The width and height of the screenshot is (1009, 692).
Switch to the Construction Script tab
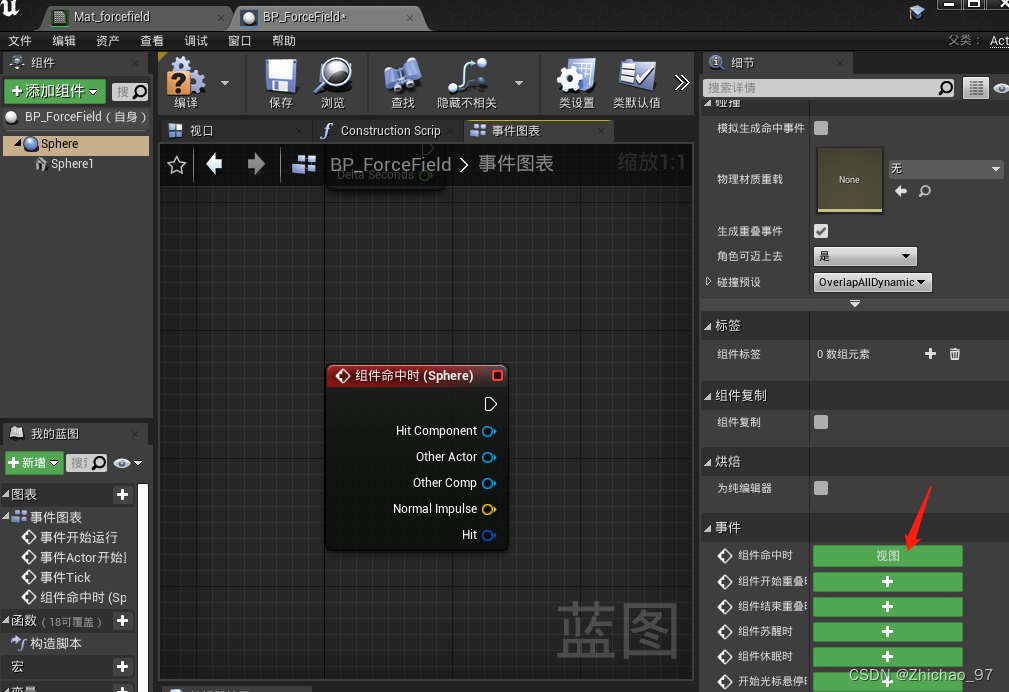point(390,131)
